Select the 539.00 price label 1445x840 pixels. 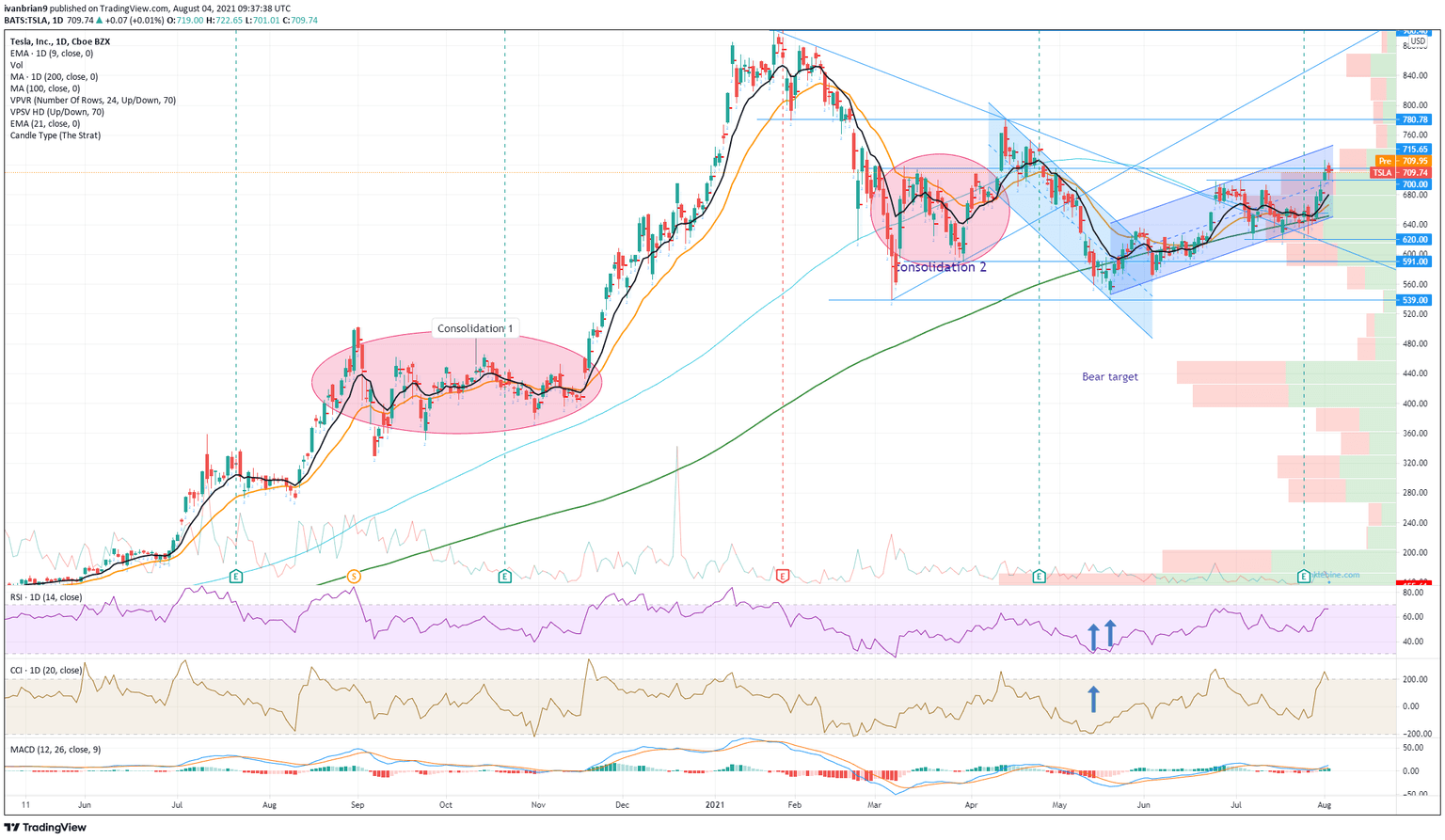(1415, 301)
